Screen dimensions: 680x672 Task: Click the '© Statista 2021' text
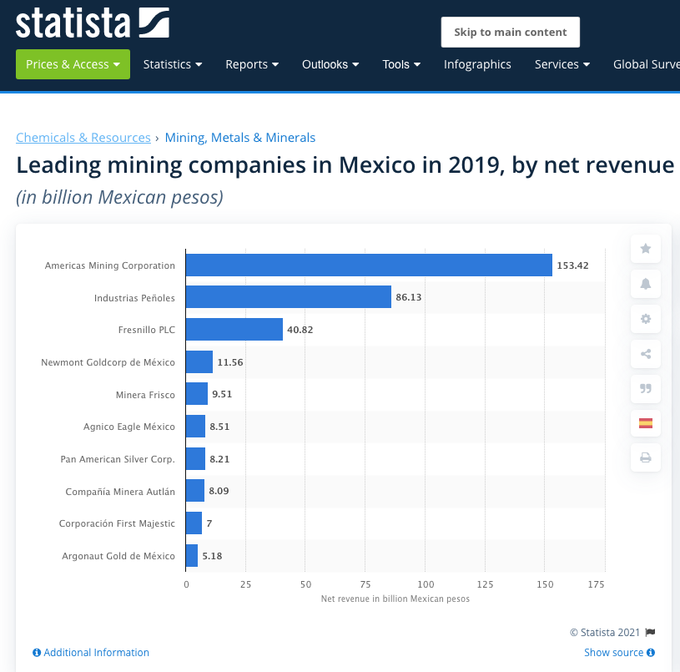605,633
